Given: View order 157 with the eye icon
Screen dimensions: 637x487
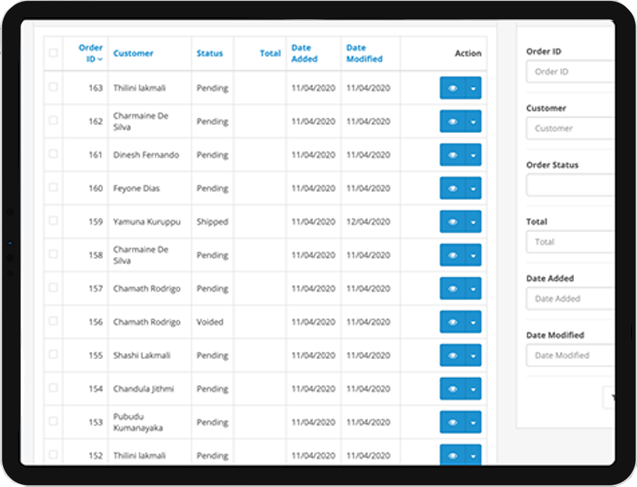Looking at the screenshot, I should pyautogui.click(x=452, y=289).
